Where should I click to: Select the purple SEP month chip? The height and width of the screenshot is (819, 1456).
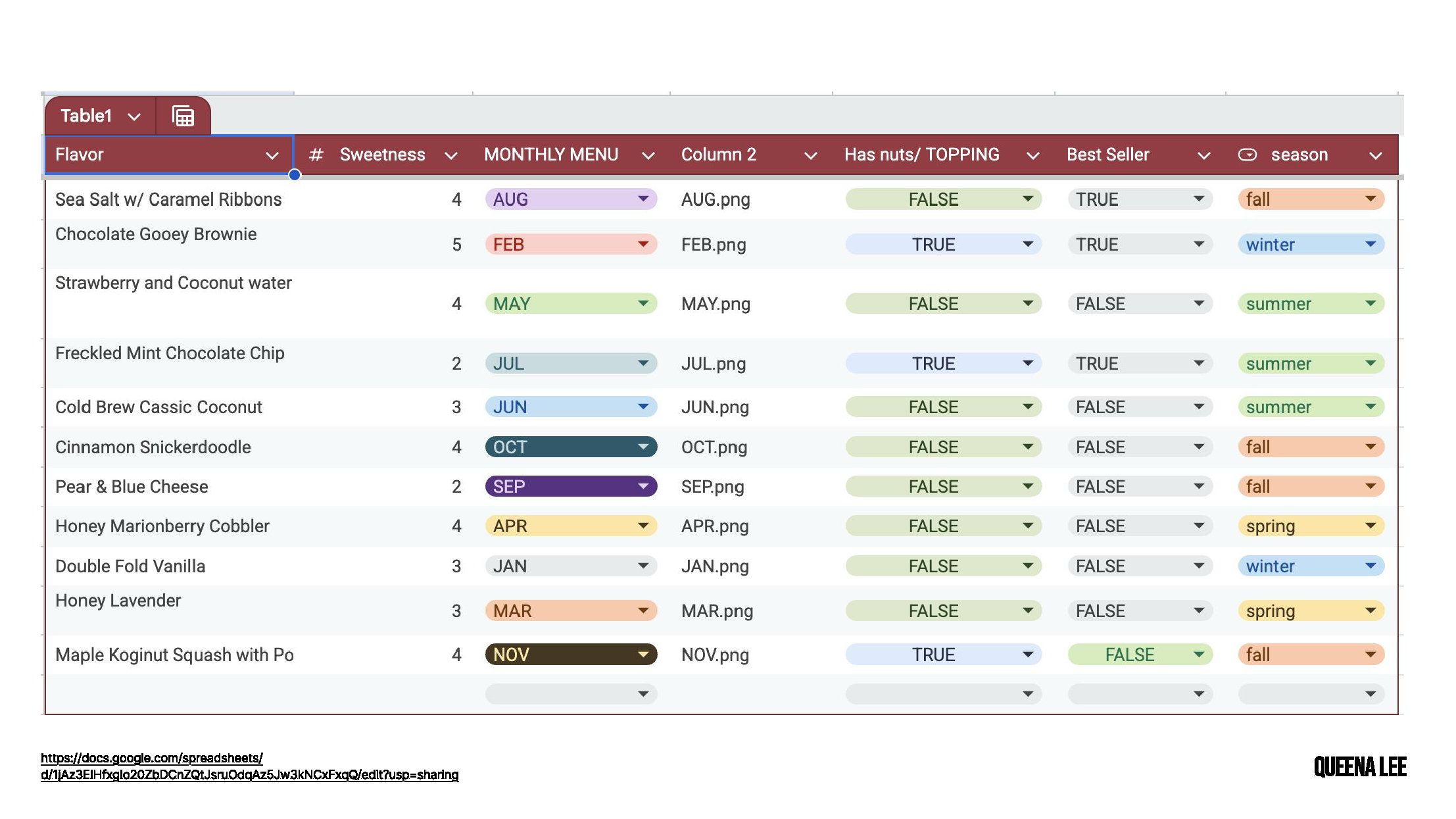coord(570,487)
